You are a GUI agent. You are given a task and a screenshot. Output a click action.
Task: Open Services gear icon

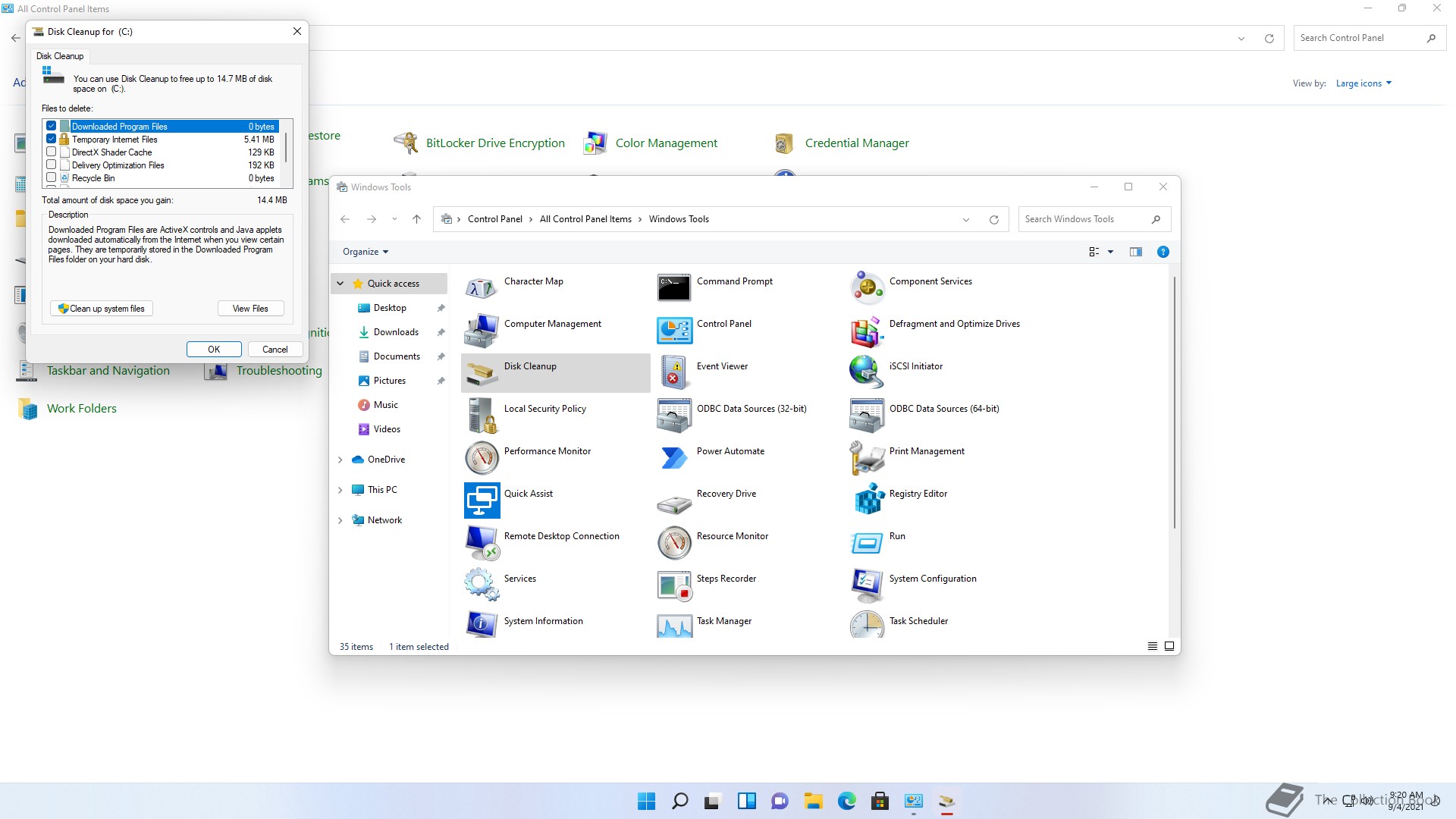coord(482,585)
